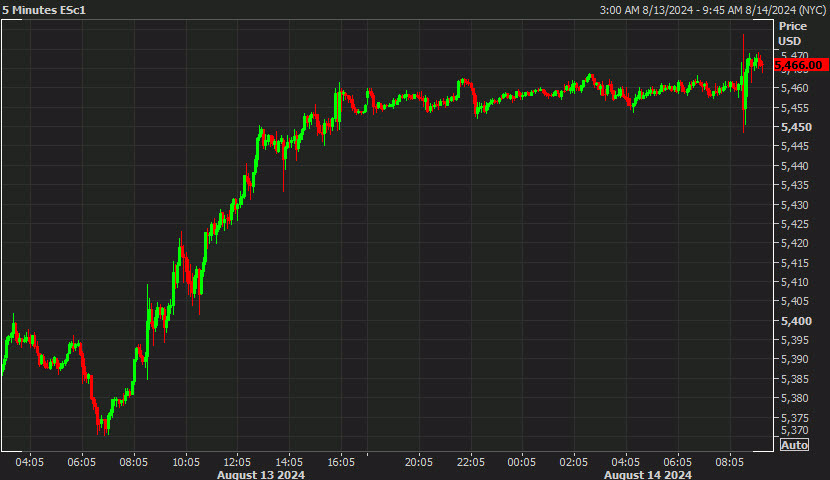Click the date range text in header
830x480 pixels.
[x=713, y=10]
